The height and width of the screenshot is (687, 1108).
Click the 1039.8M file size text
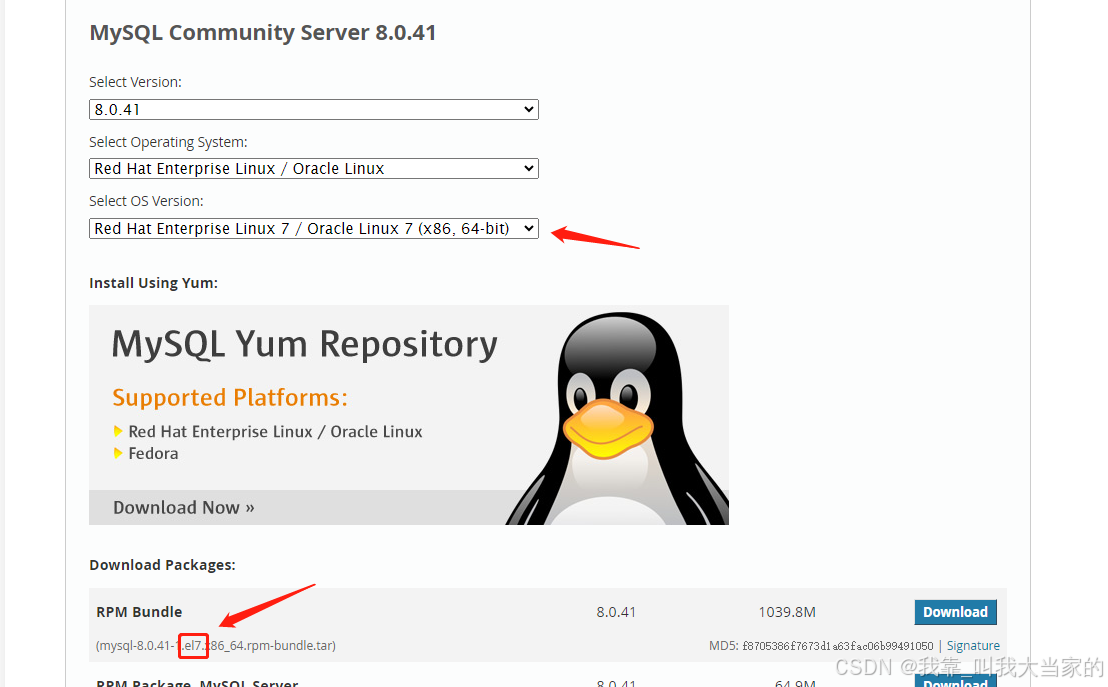coord(787,612)
